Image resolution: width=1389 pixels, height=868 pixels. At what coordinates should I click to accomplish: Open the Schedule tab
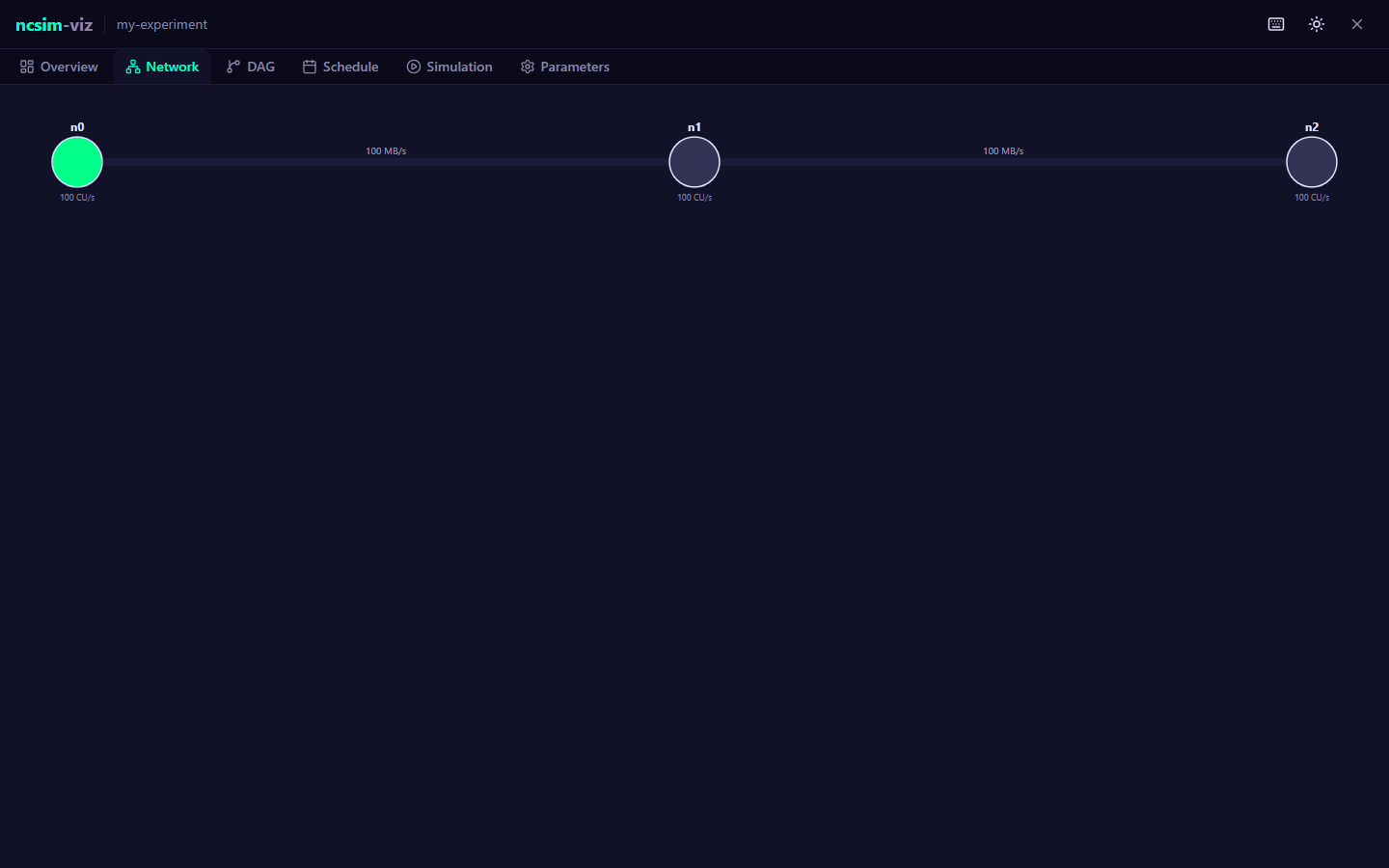click(x=340, y=67)
